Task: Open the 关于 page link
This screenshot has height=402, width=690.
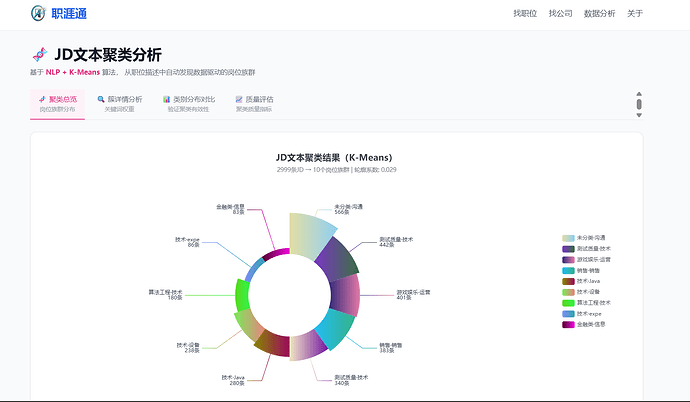Action: (635, 14)
